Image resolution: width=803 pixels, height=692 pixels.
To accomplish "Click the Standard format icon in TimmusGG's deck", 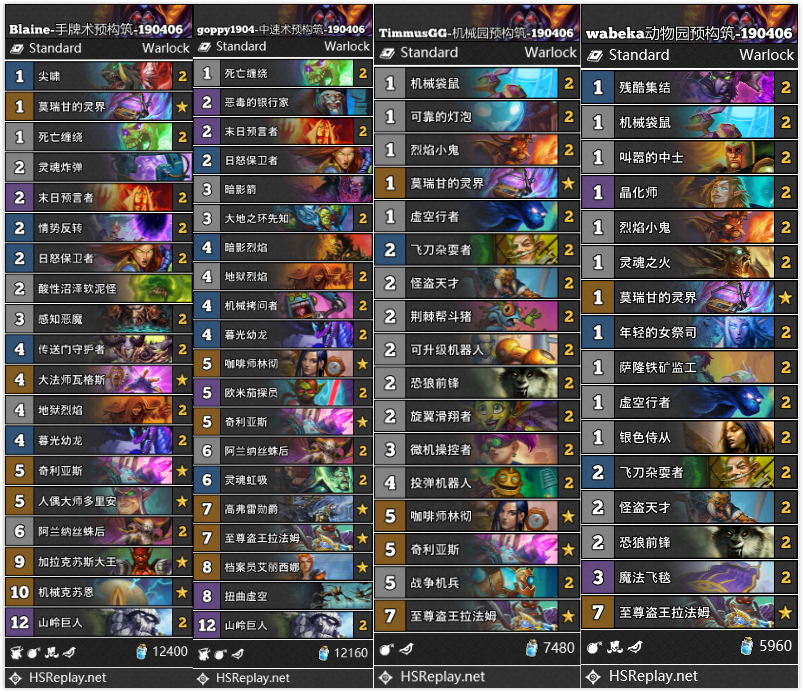I will point(387,52).
